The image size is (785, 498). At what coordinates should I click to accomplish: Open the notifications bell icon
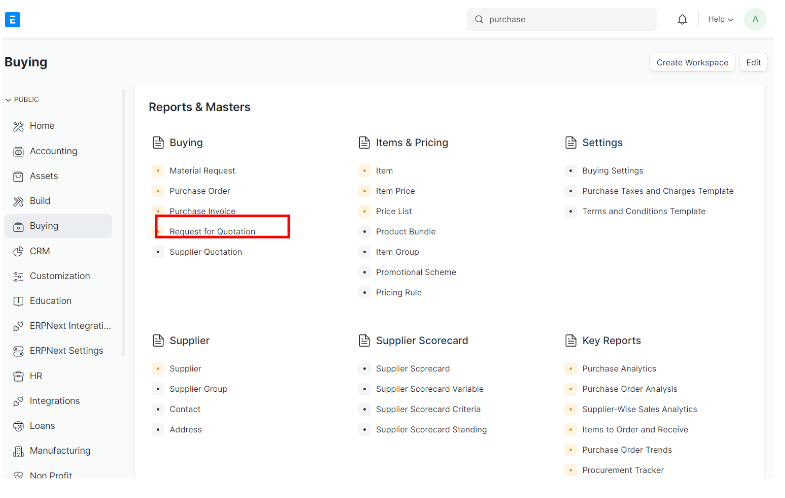tap(682, 19)
